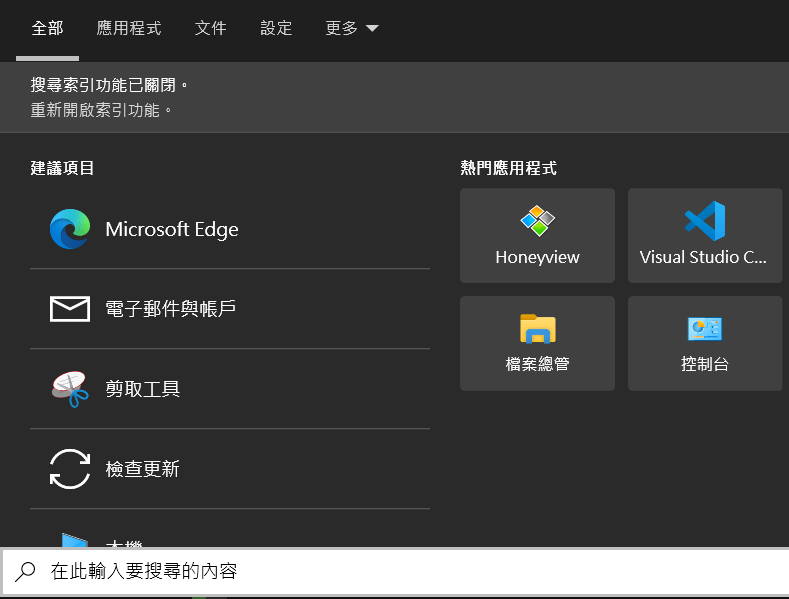The height and width of the screenshot is (599, 789).
Task: Select the 剪取工具 label
Action: click(x=142, y=389)
